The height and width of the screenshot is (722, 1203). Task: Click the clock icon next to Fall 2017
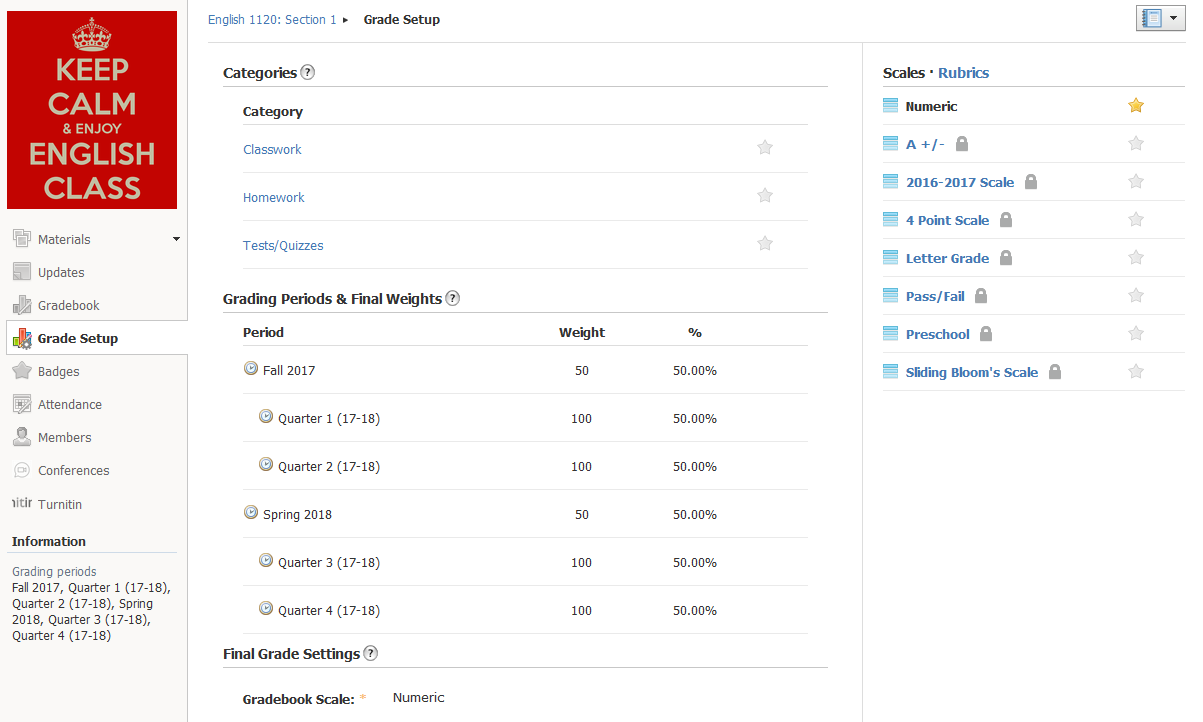(251, 369)
